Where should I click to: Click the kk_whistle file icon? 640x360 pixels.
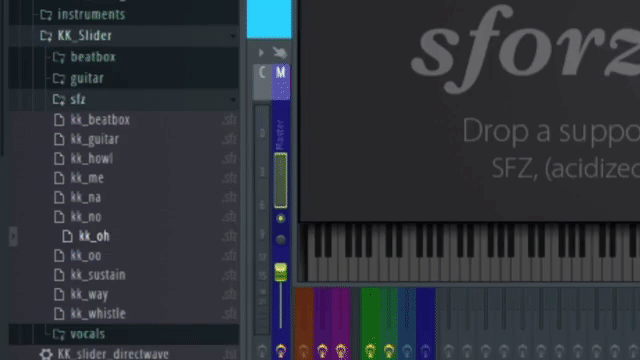coord(59,313)
